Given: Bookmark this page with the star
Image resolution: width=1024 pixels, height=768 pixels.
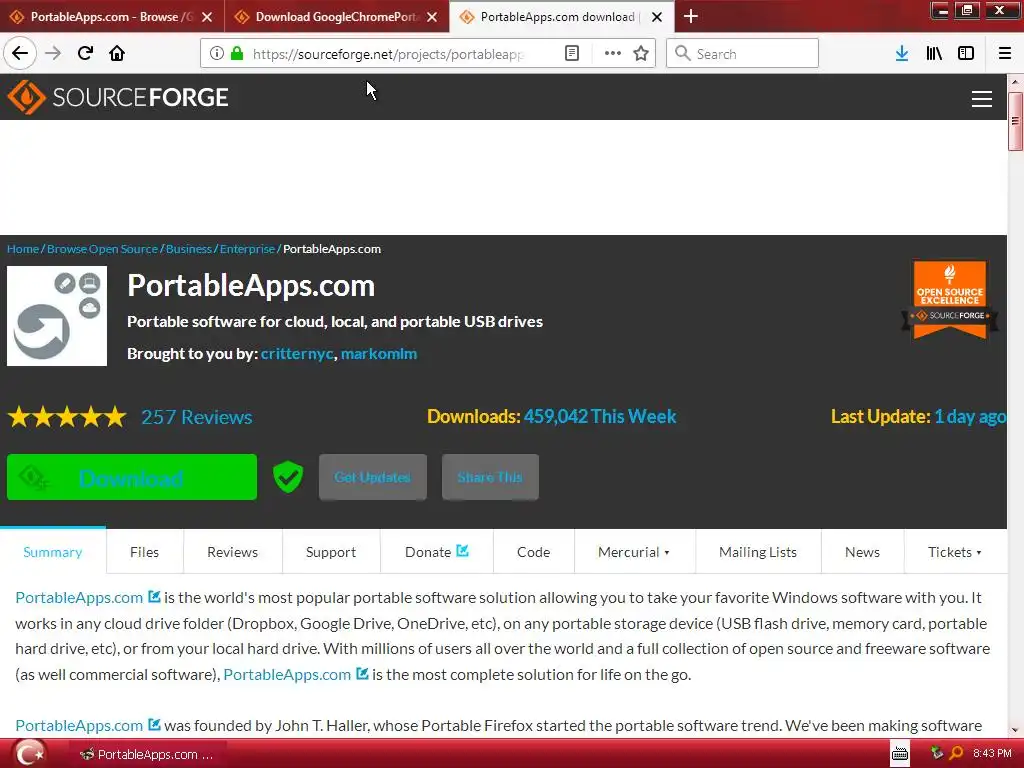Looking at the screenshot, I should pyautogui.click(x=641, y=54).
